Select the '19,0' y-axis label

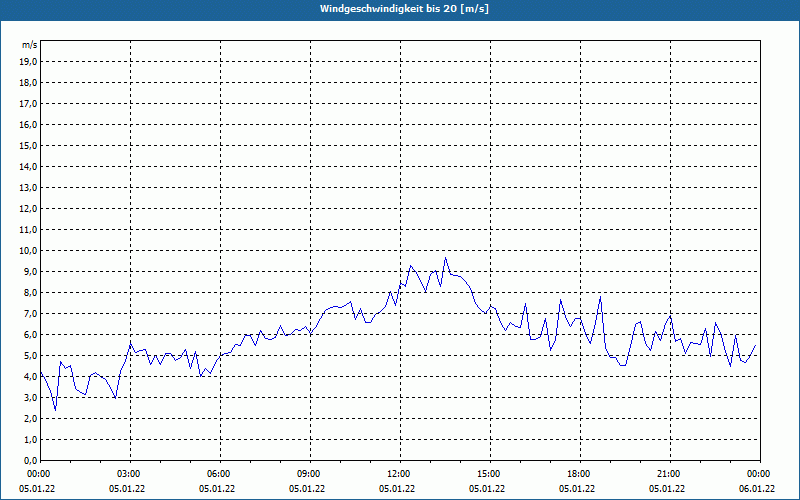tap(29, 62)
